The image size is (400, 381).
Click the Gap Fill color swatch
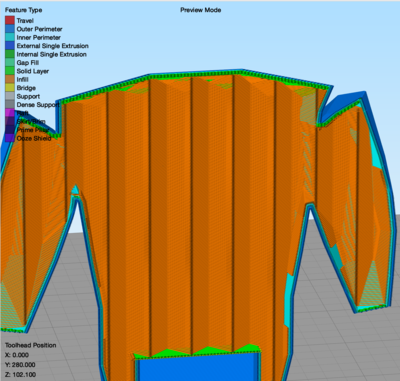(10, 62)
